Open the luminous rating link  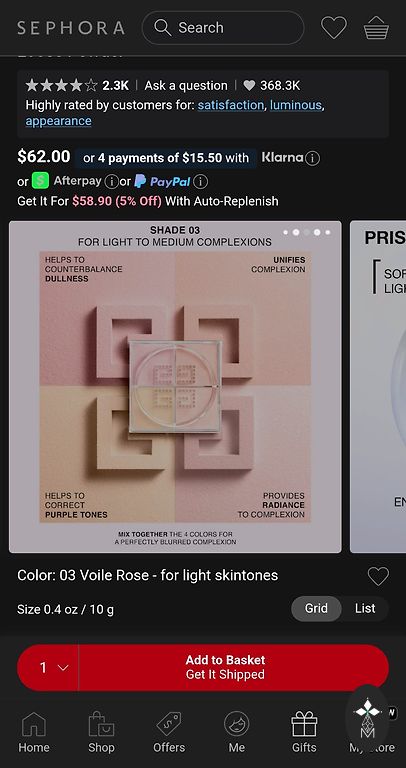pyautogui.click(x=296, y=105)
